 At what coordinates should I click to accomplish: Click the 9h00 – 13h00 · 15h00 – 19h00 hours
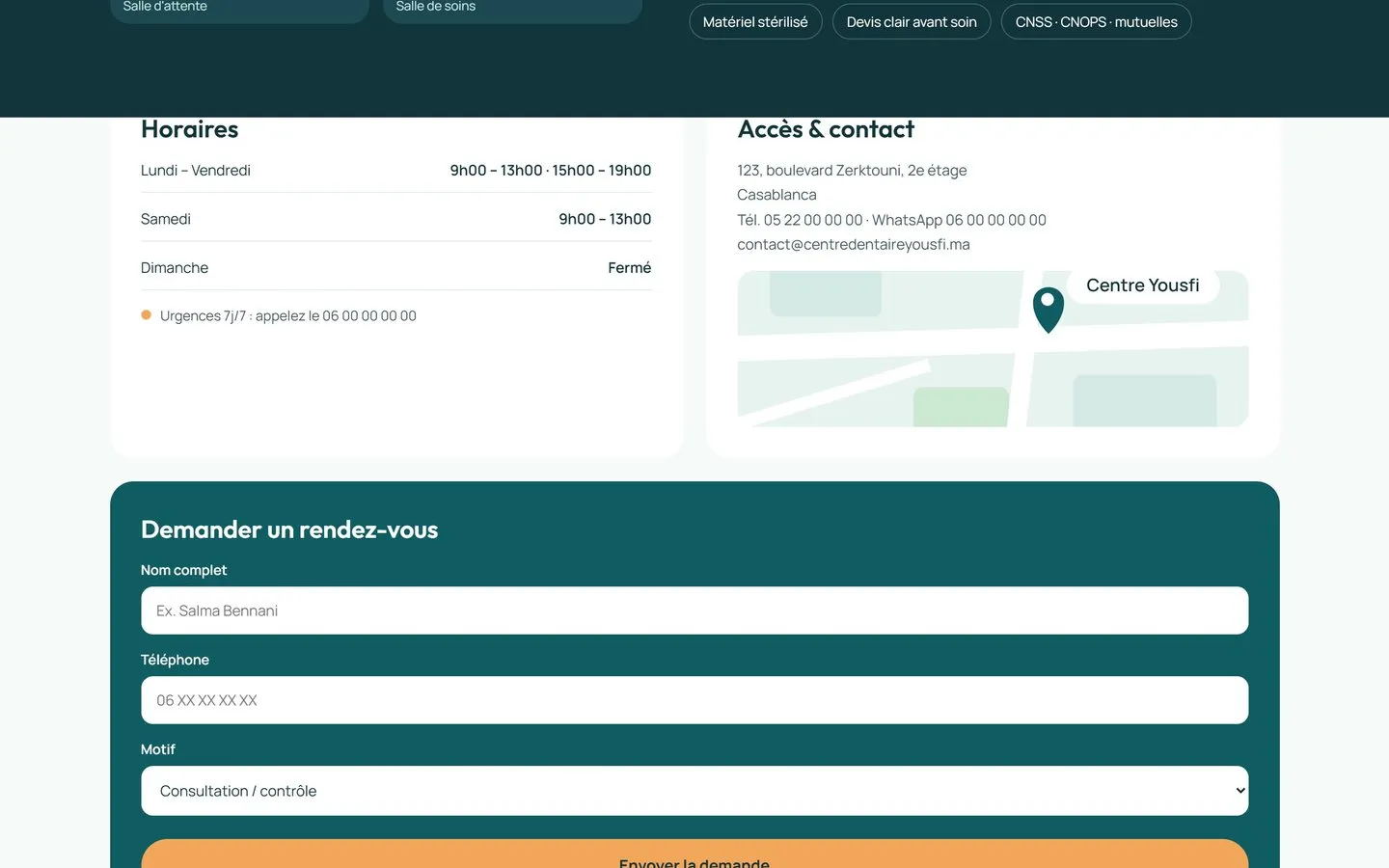click(551, 171)
